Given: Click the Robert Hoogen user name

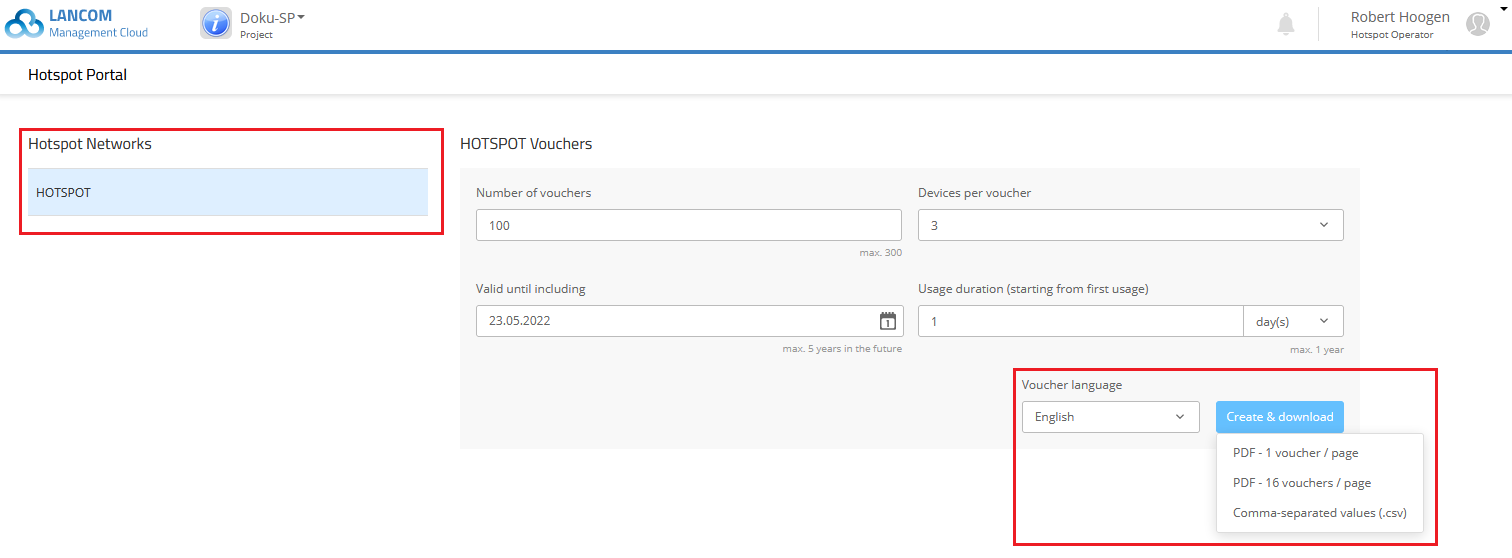Looking at the screenshot, I should pos(1399,17).
